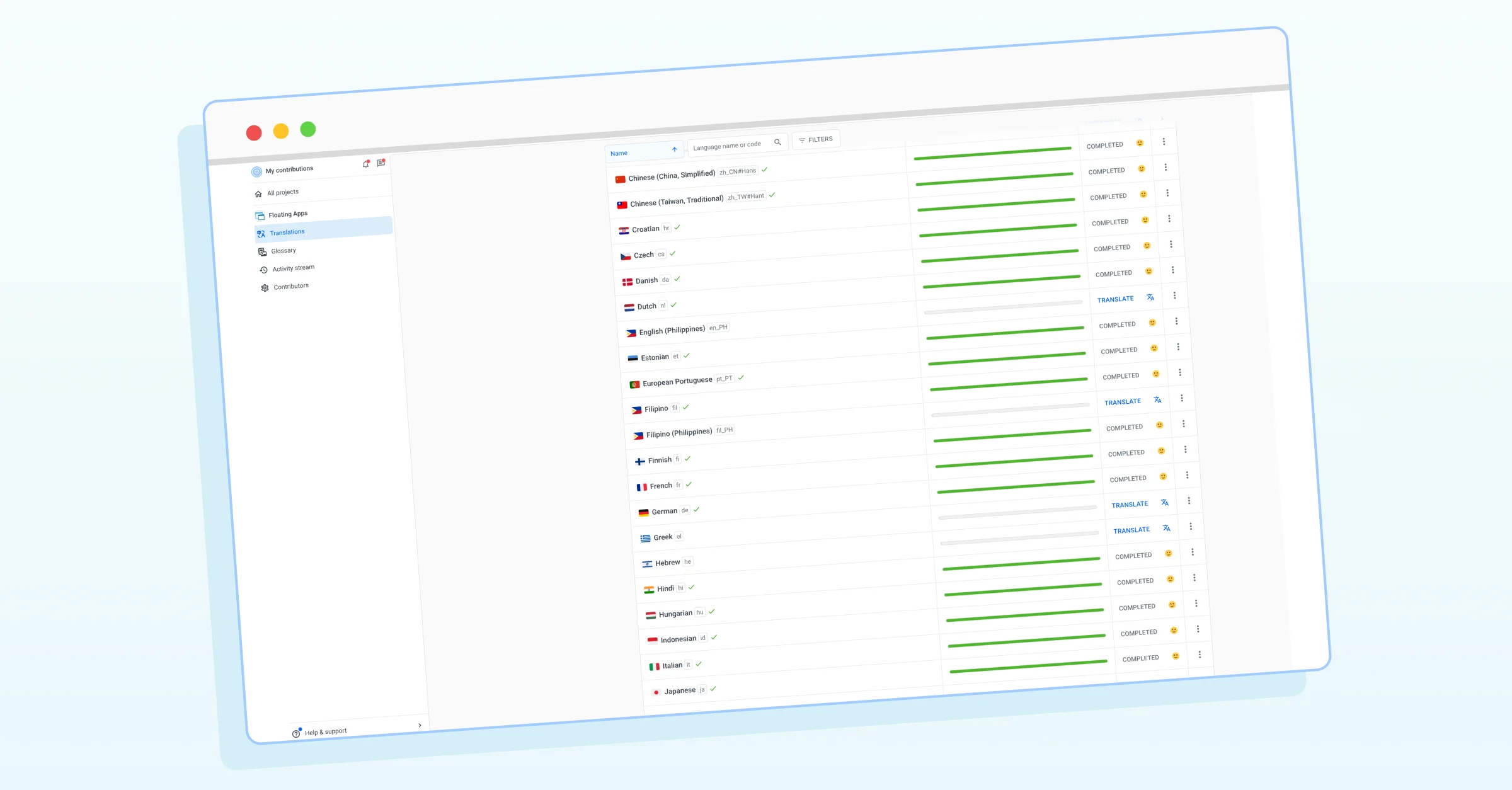Click the Help & support question icon
The image size is (1512, 790).
296,733
